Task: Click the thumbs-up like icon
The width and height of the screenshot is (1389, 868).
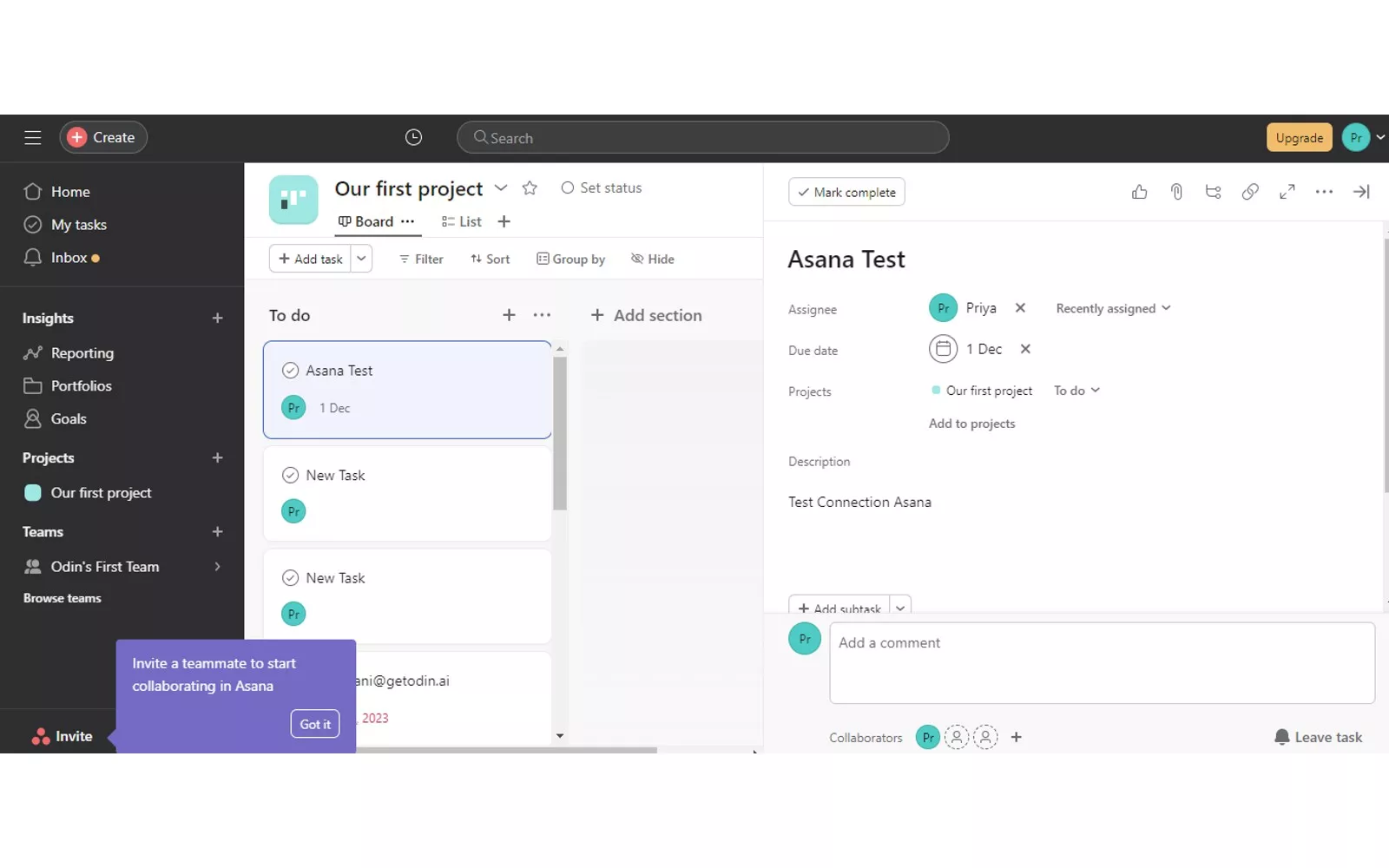Action: [x=1139, y=192]
